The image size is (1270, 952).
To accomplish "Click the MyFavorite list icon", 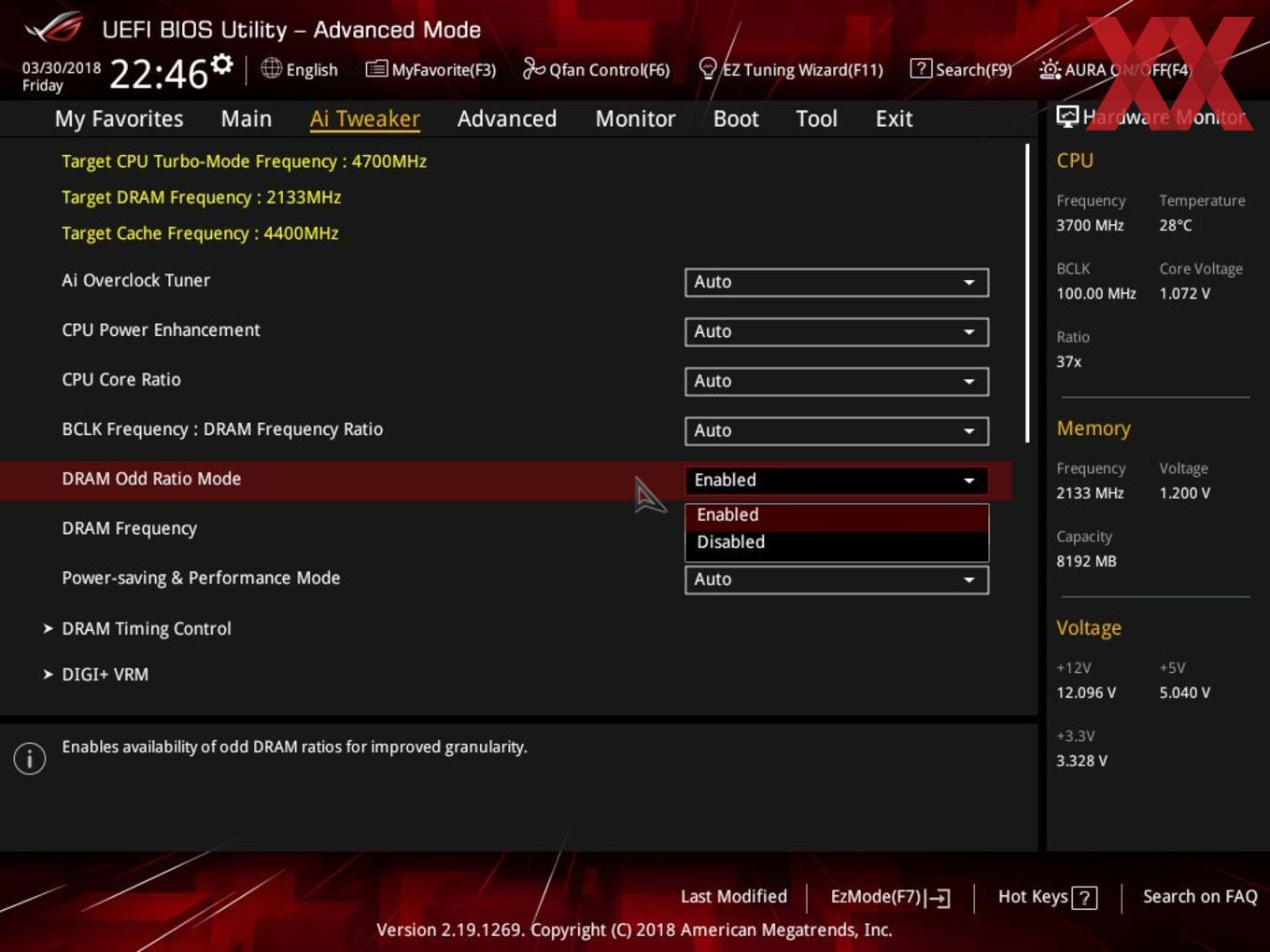I will point(376,69).
